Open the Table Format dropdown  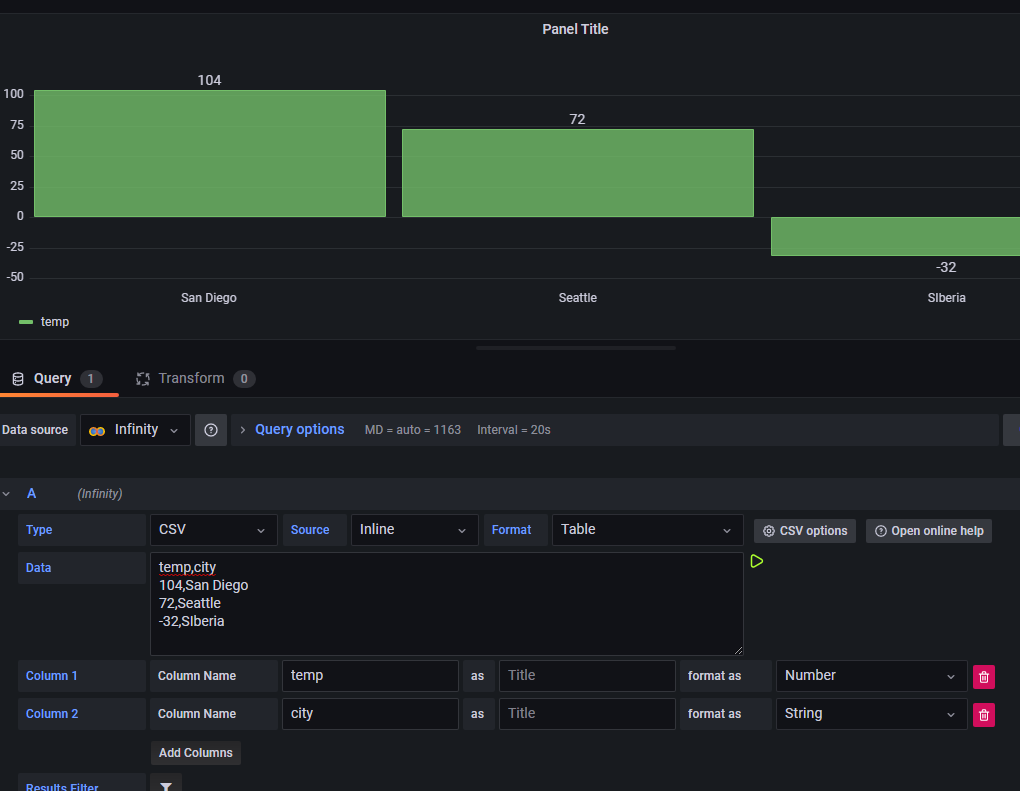pos(647,530)
